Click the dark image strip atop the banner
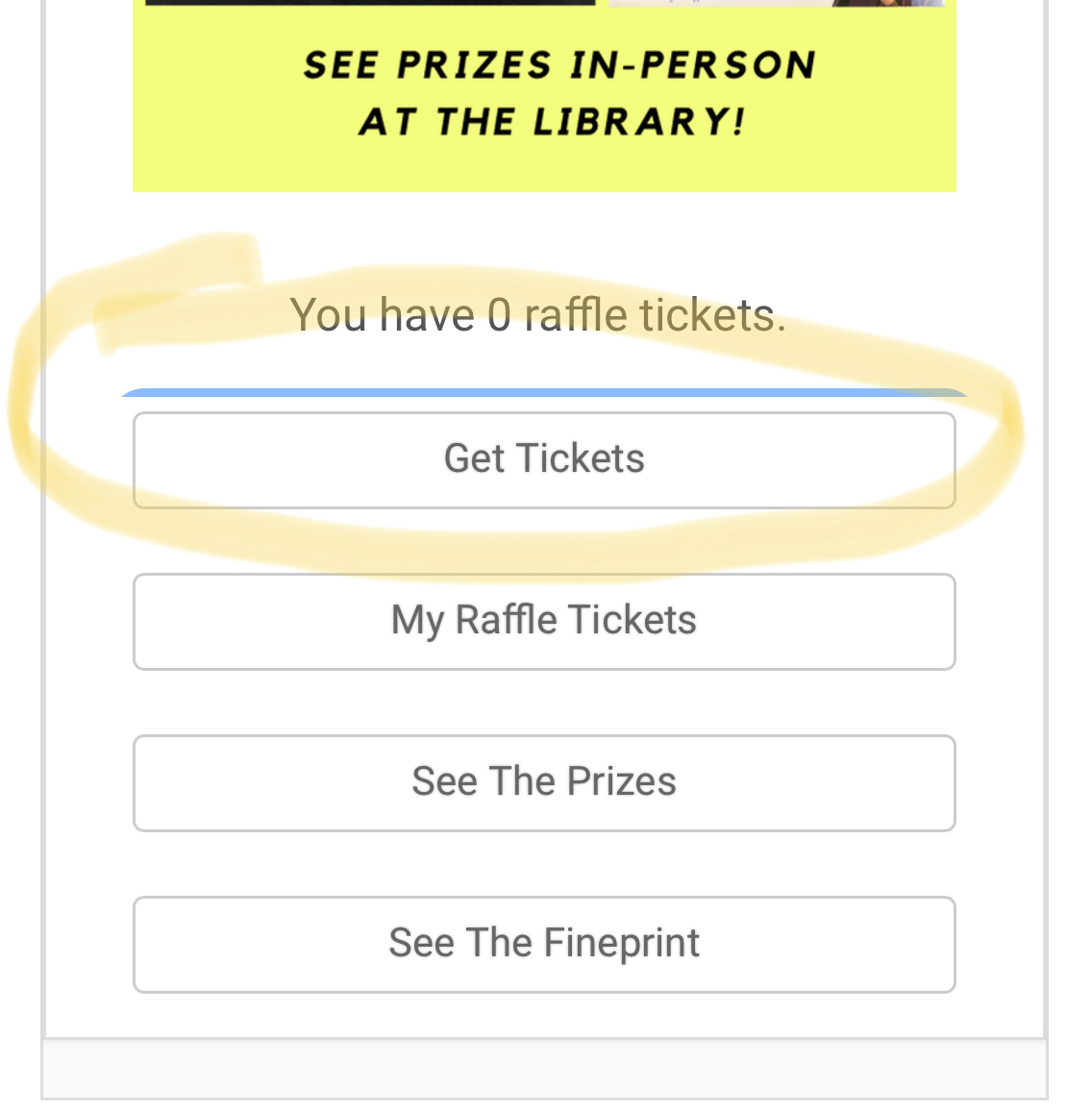The height and width of the screenshot is (1111, 1092). tap(369, 2)
